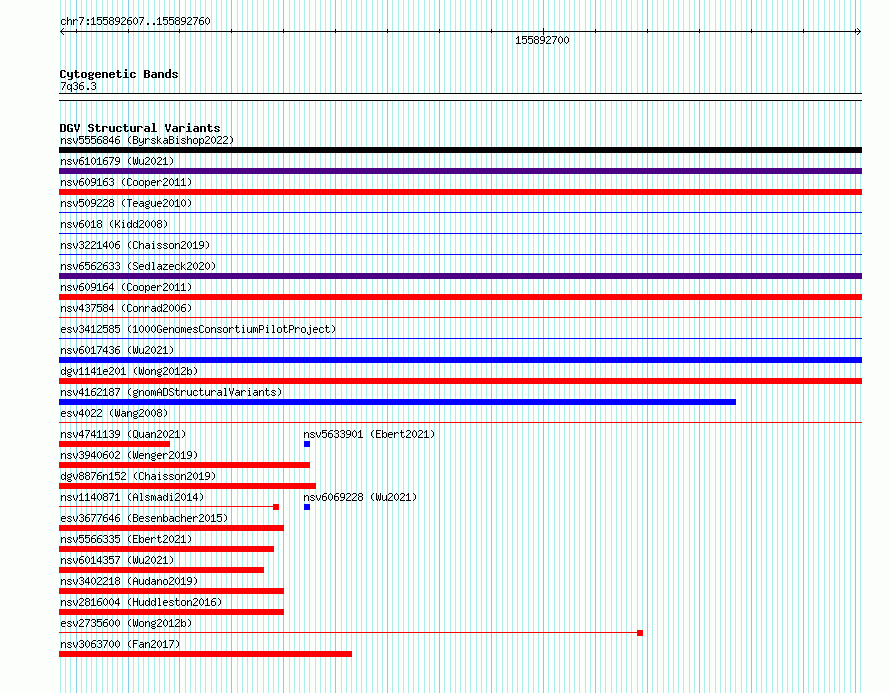This screenshot has width=890, height=693.
Task: Click the nsv5556846 (ByrskaBishop2022) label
Action: click(x=147, y=140)
